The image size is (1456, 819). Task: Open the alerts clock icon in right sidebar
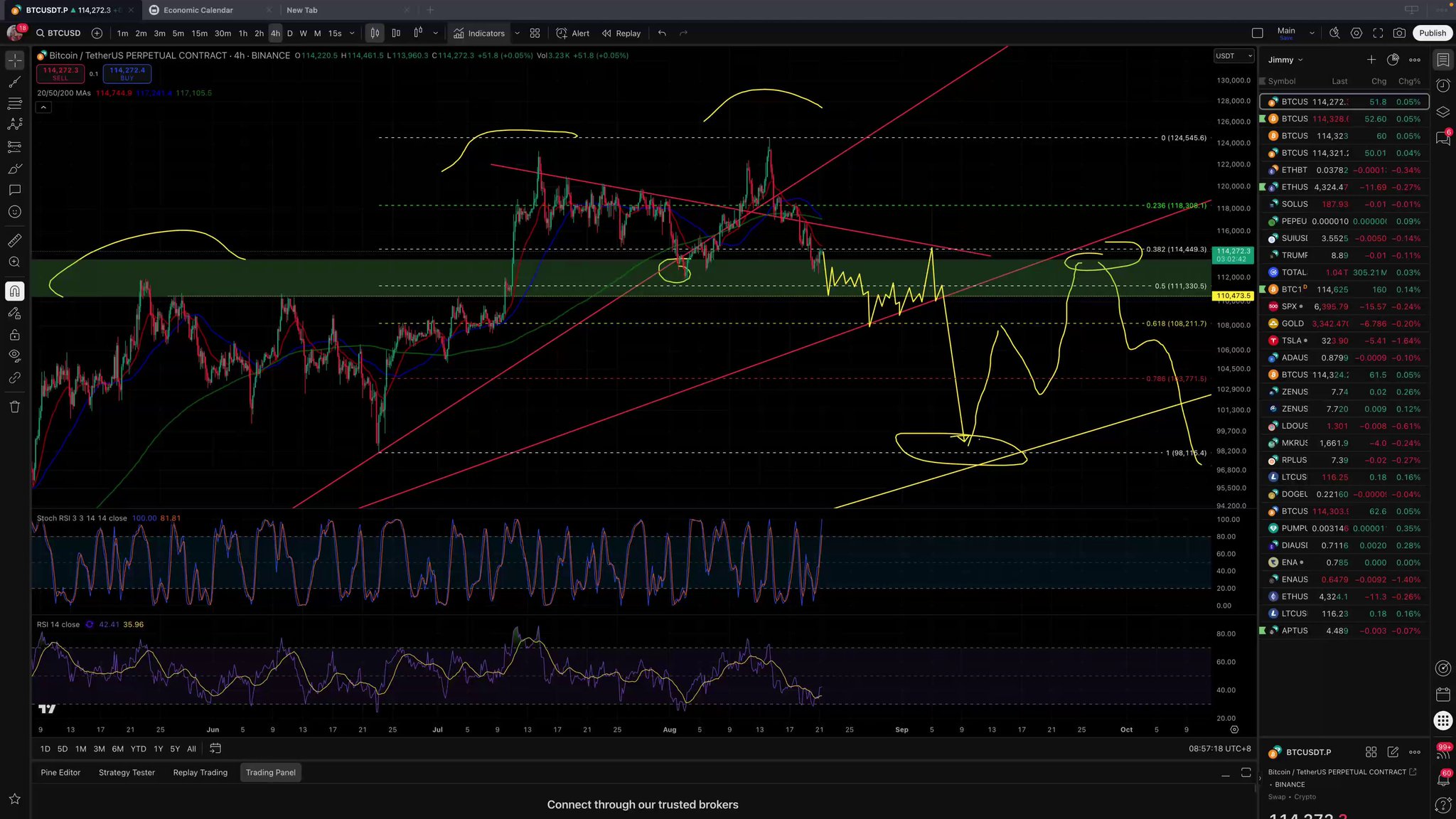tap(1442, 86)
